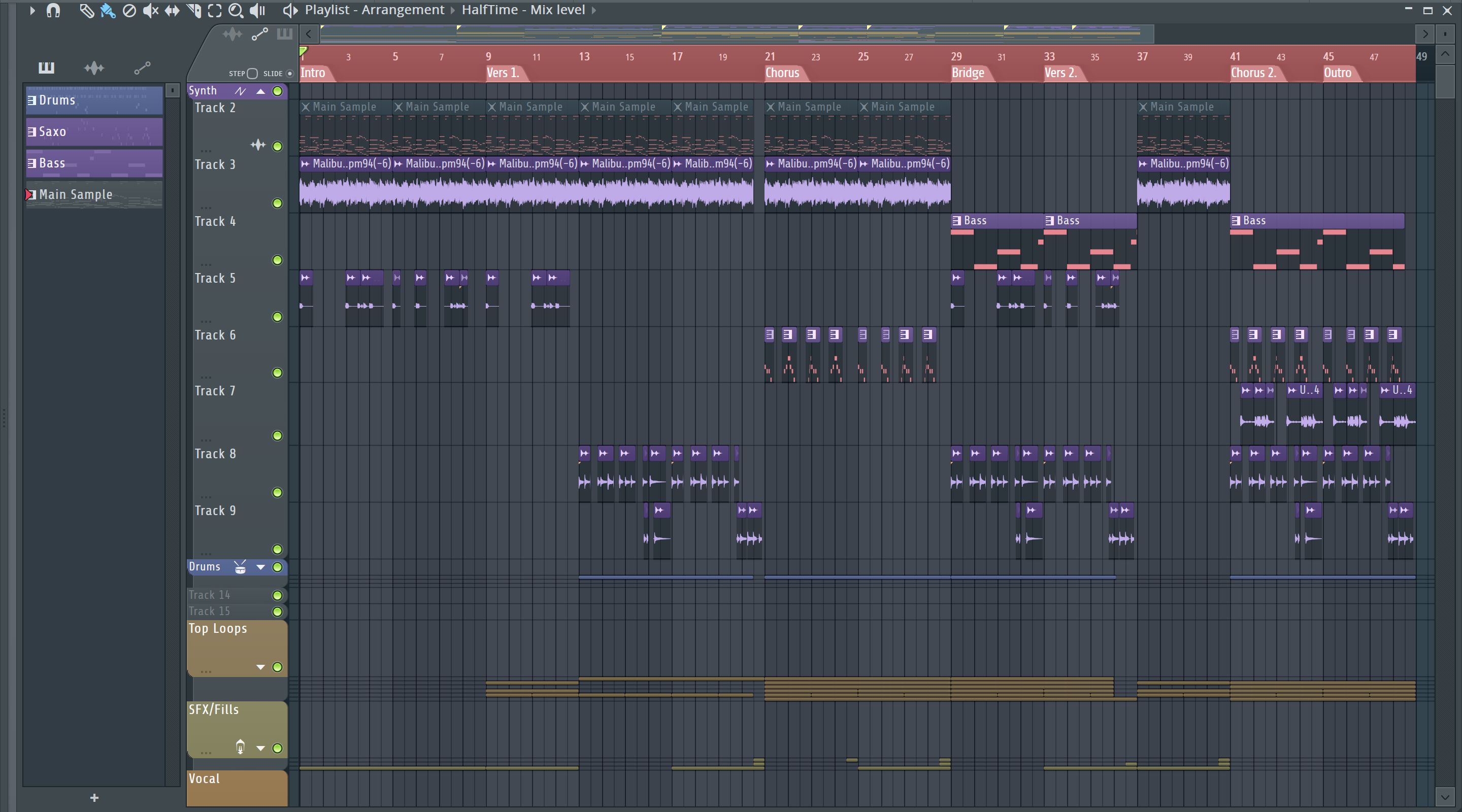Click the vertical scrollbar down arrow

(x=1445, y=797)
